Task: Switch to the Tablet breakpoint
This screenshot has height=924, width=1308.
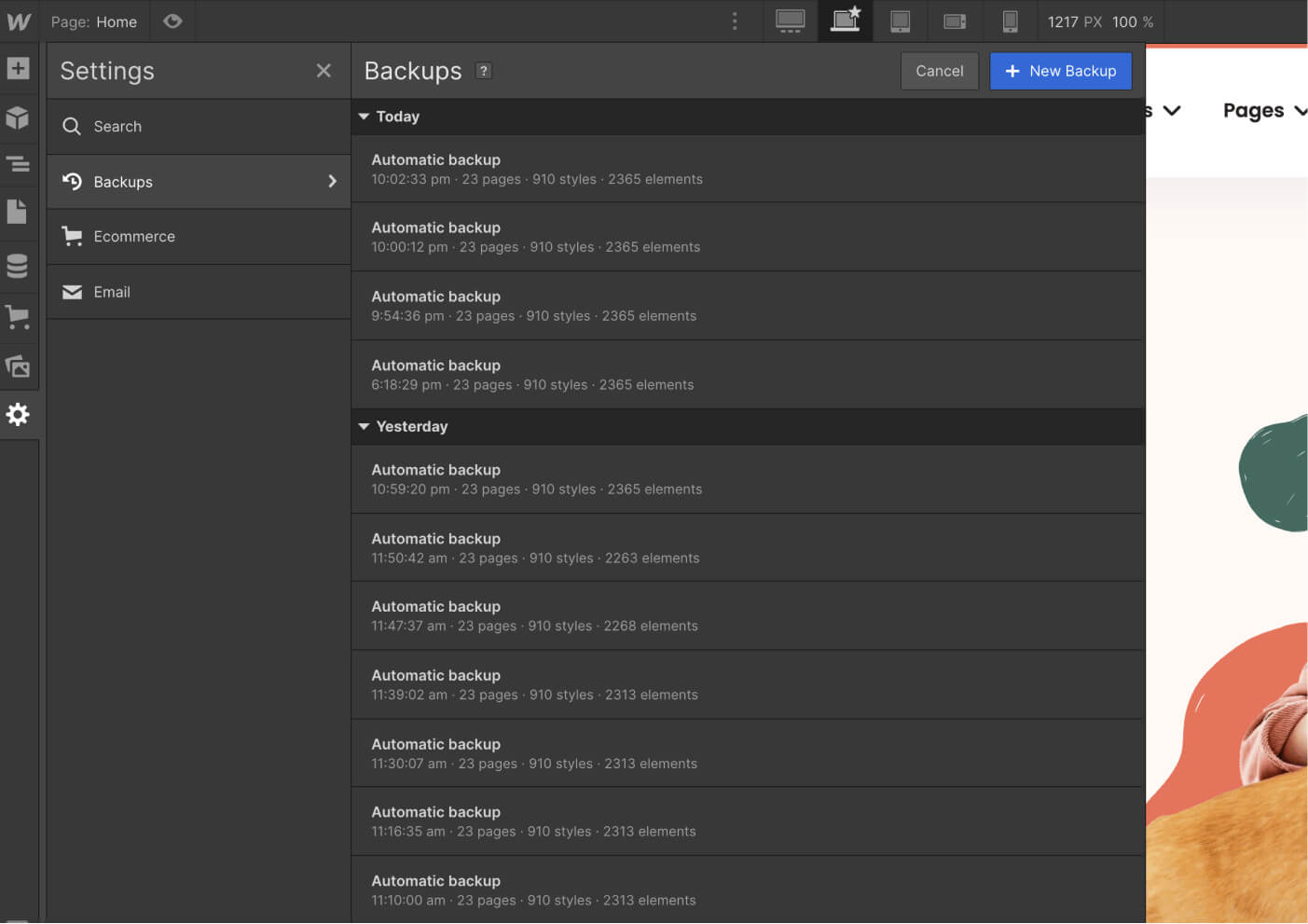Action: point(900,21)
